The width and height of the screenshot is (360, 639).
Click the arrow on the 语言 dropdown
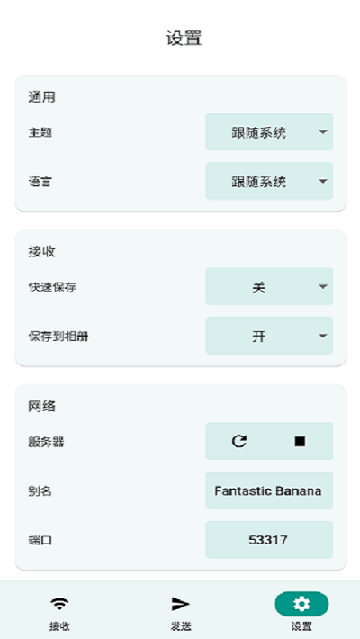point(323,181)
